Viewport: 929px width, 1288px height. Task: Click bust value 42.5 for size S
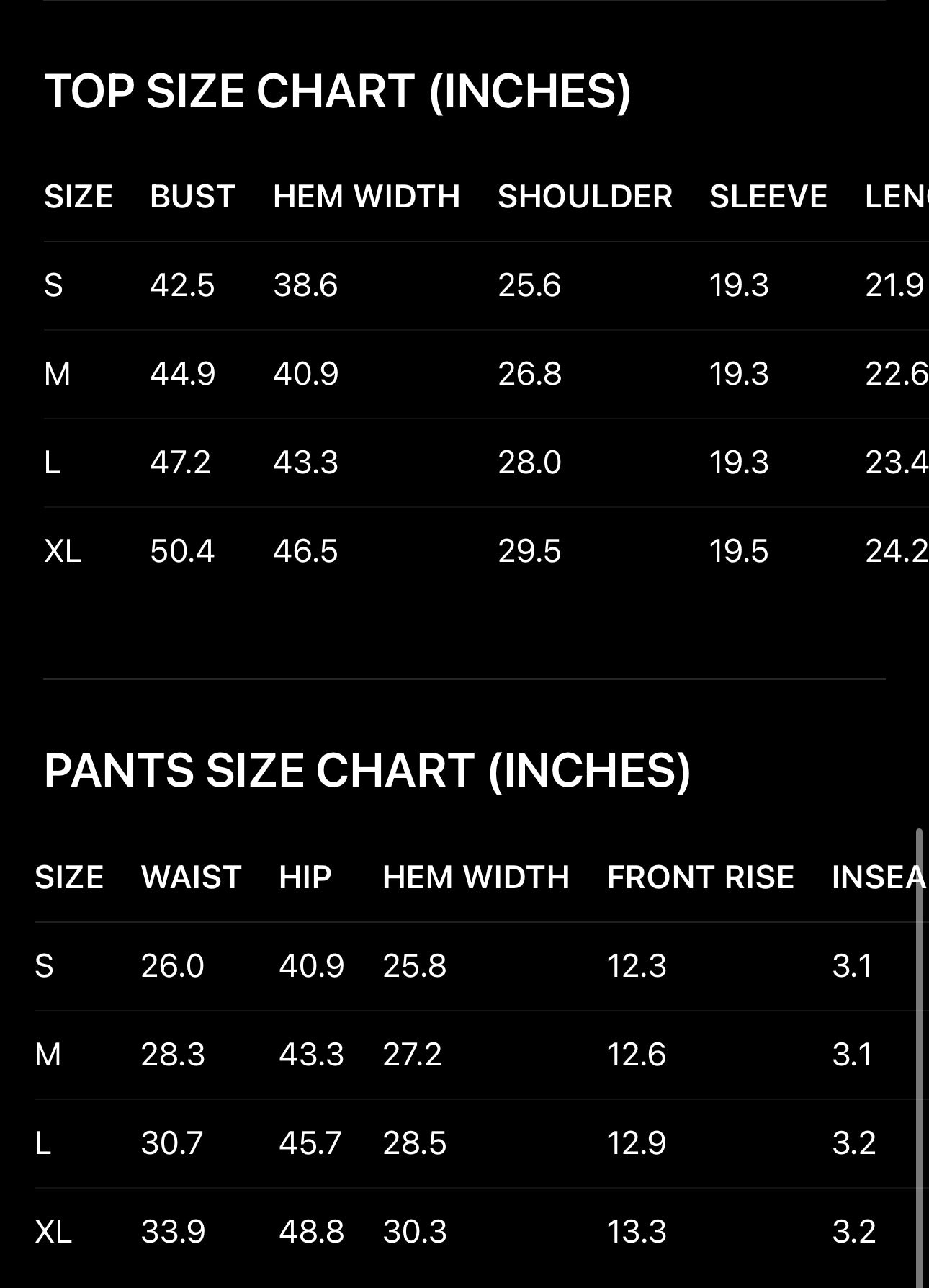pyautogui.click(x=182, y=285)
